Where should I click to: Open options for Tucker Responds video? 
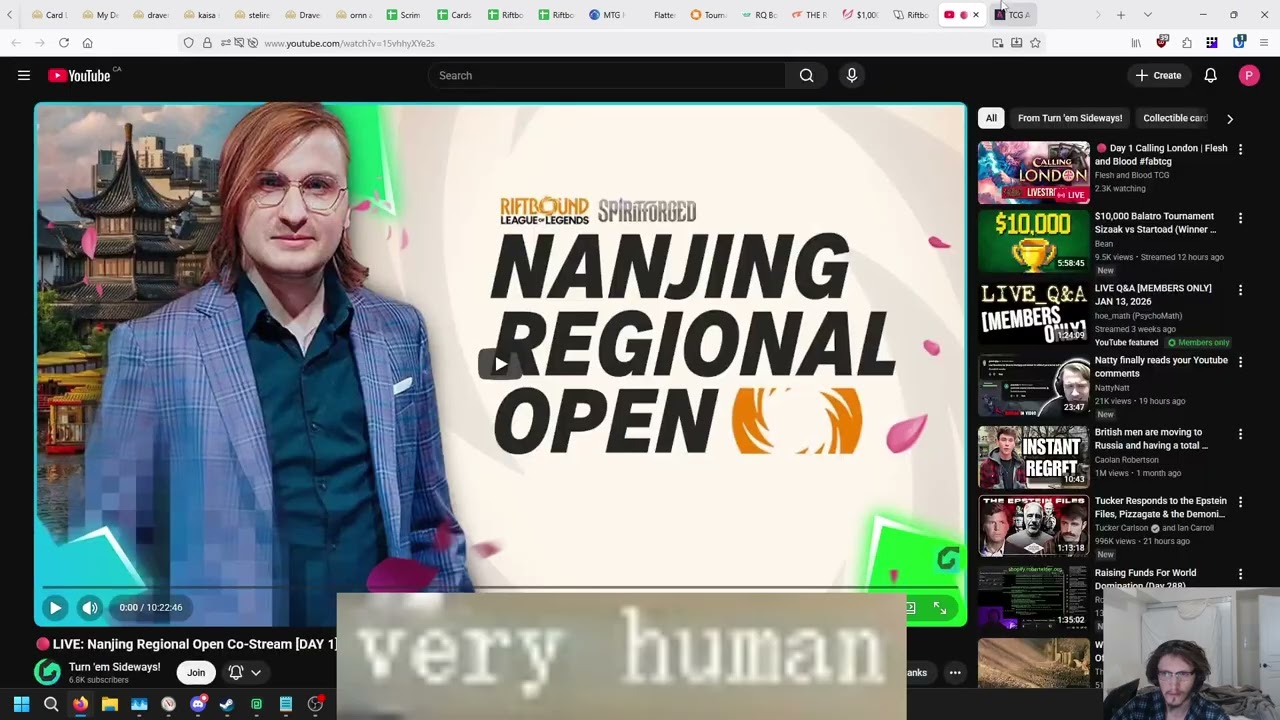1240,502
